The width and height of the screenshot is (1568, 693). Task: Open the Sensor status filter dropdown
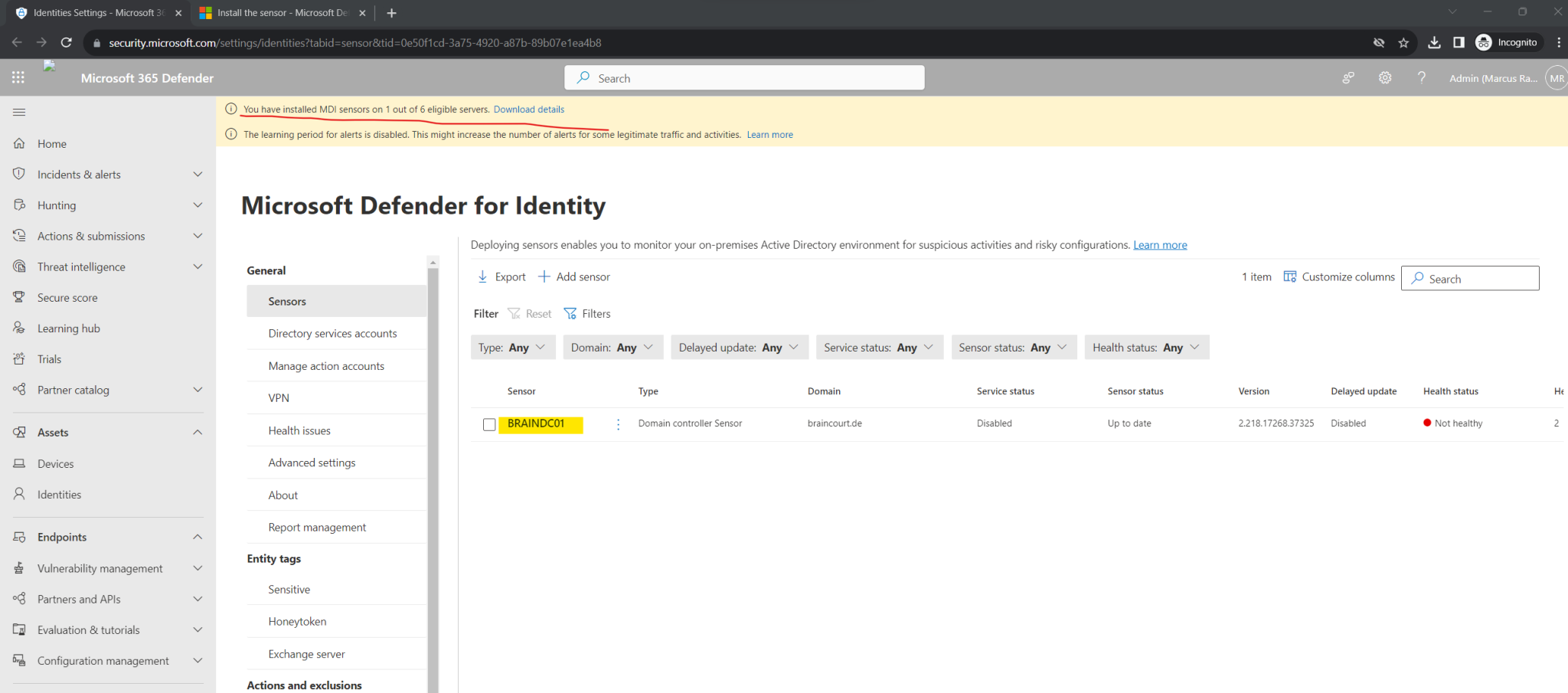pyautogui.click(x=1013, y=347)
